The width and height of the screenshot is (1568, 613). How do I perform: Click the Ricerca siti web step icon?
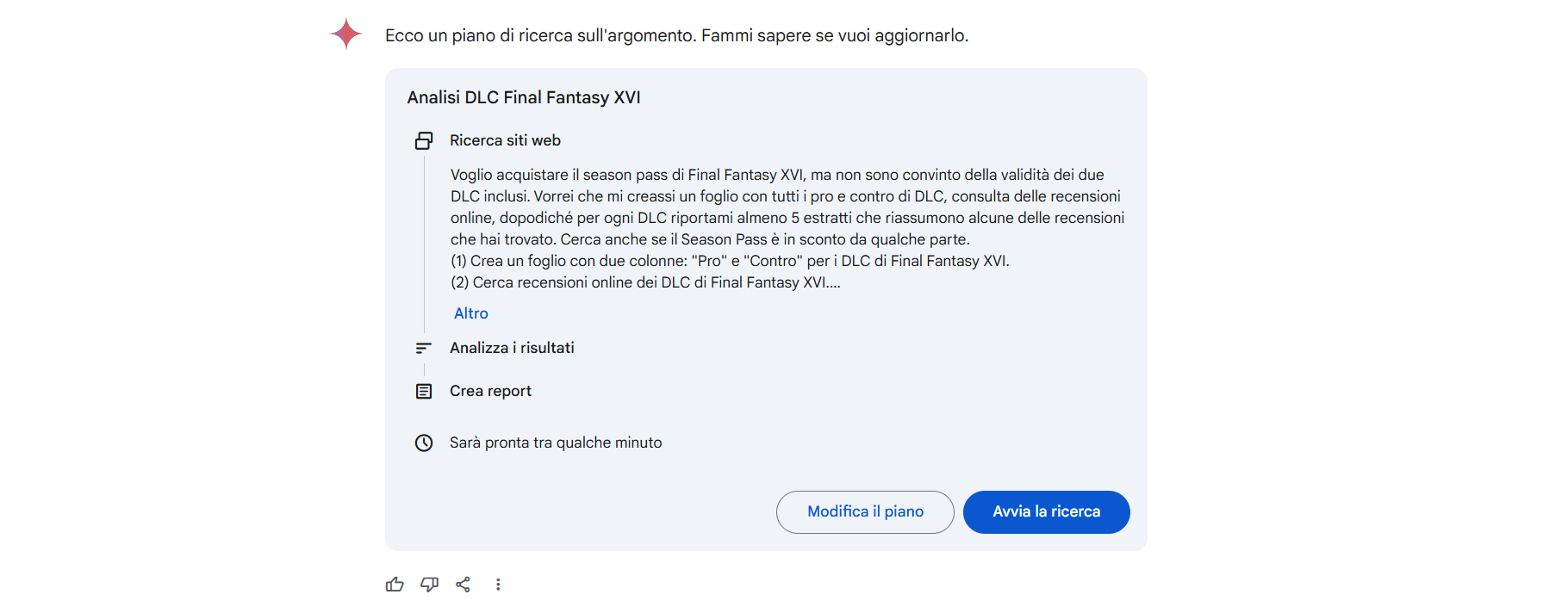[424, 140]
